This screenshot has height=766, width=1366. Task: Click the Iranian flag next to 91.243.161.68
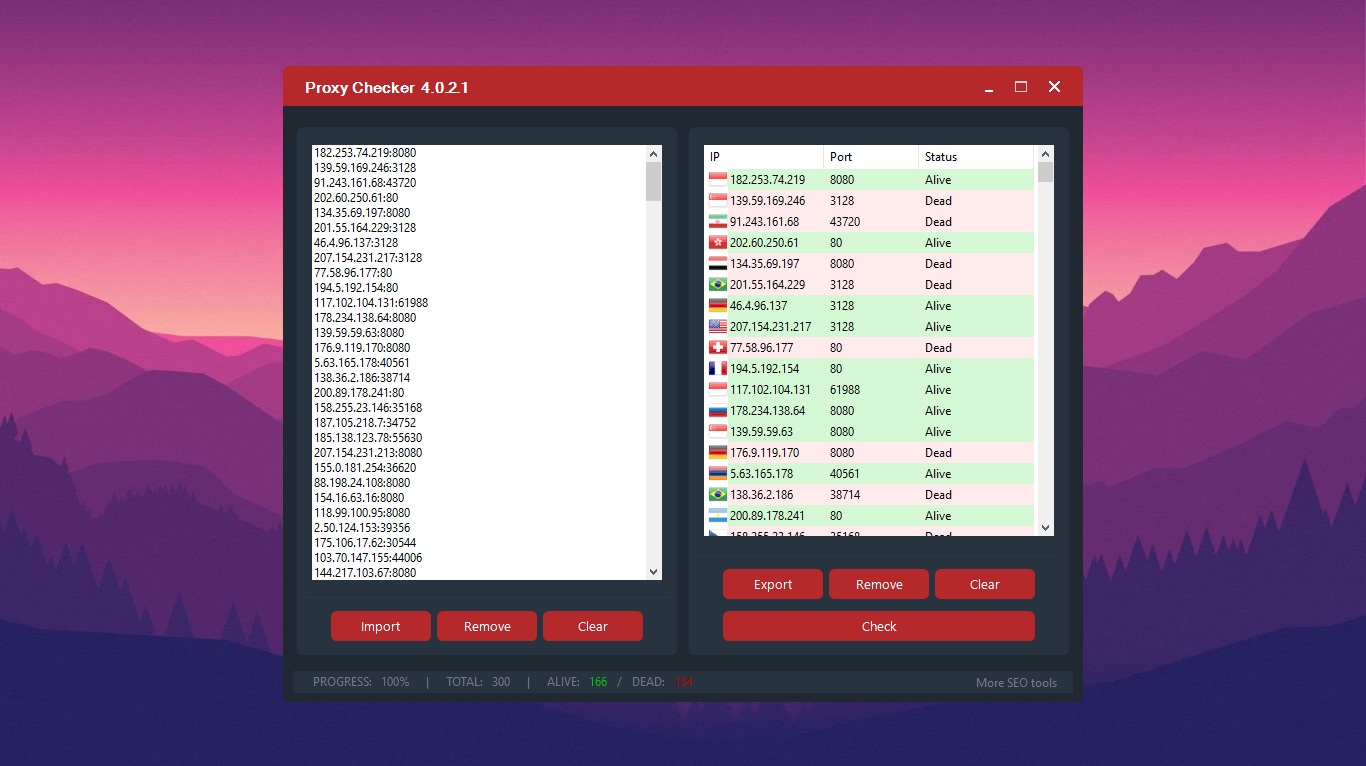click(x=717, y=221)
